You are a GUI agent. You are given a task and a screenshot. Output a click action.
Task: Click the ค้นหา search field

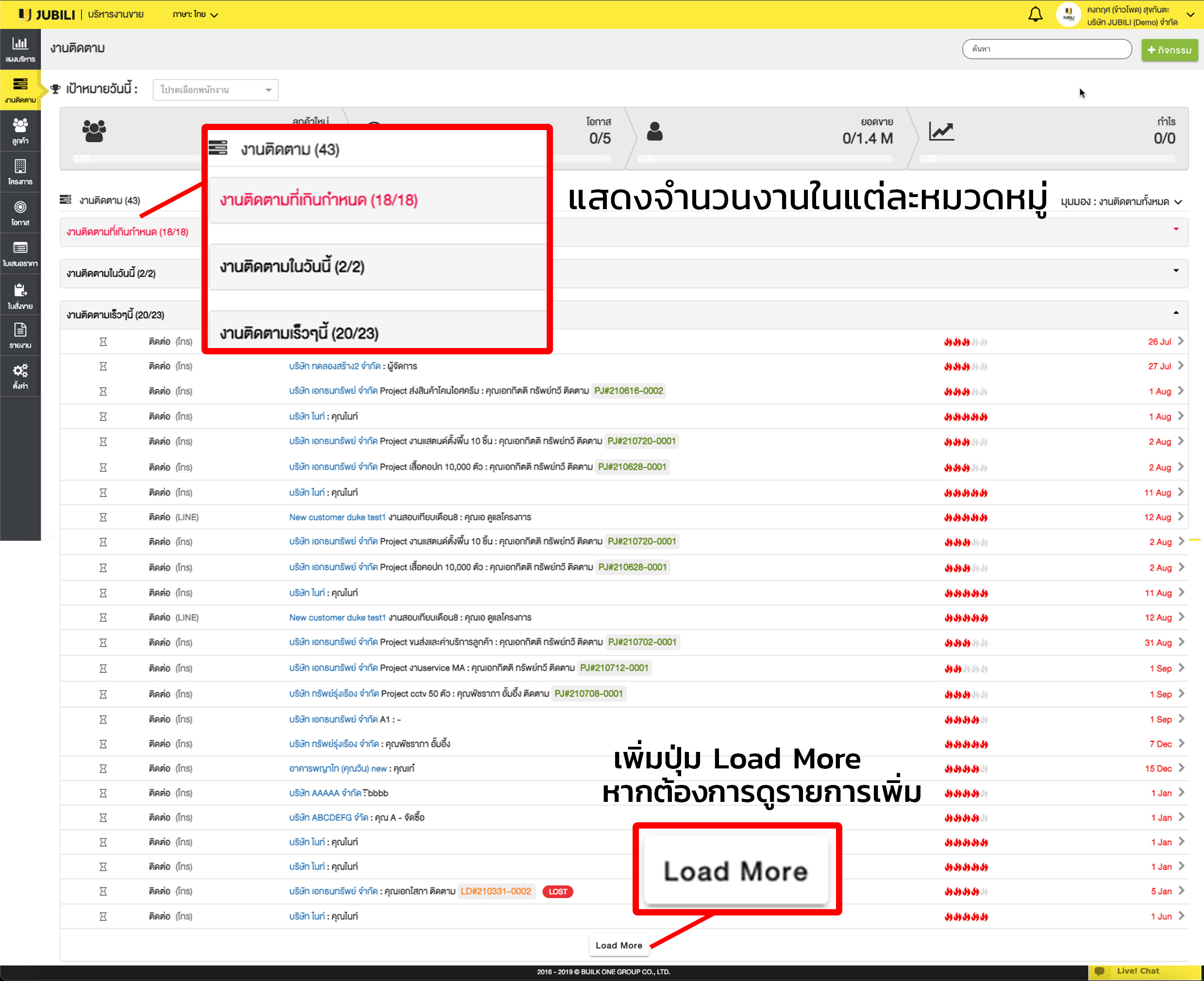point(1046,49)
